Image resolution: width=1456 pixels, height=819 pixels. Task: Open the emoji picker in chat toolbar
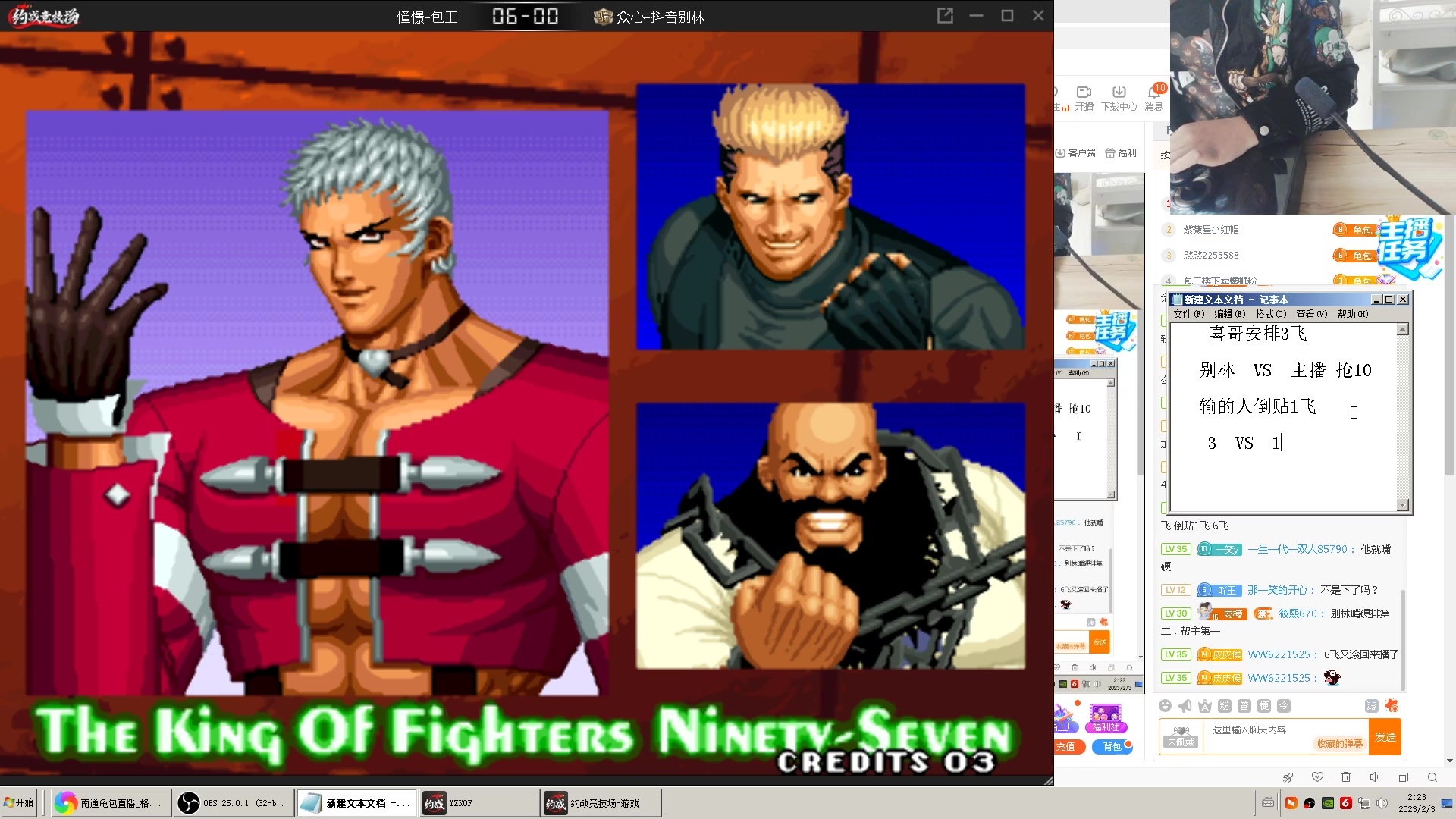pyautogui.click(x=1166, y=706)
